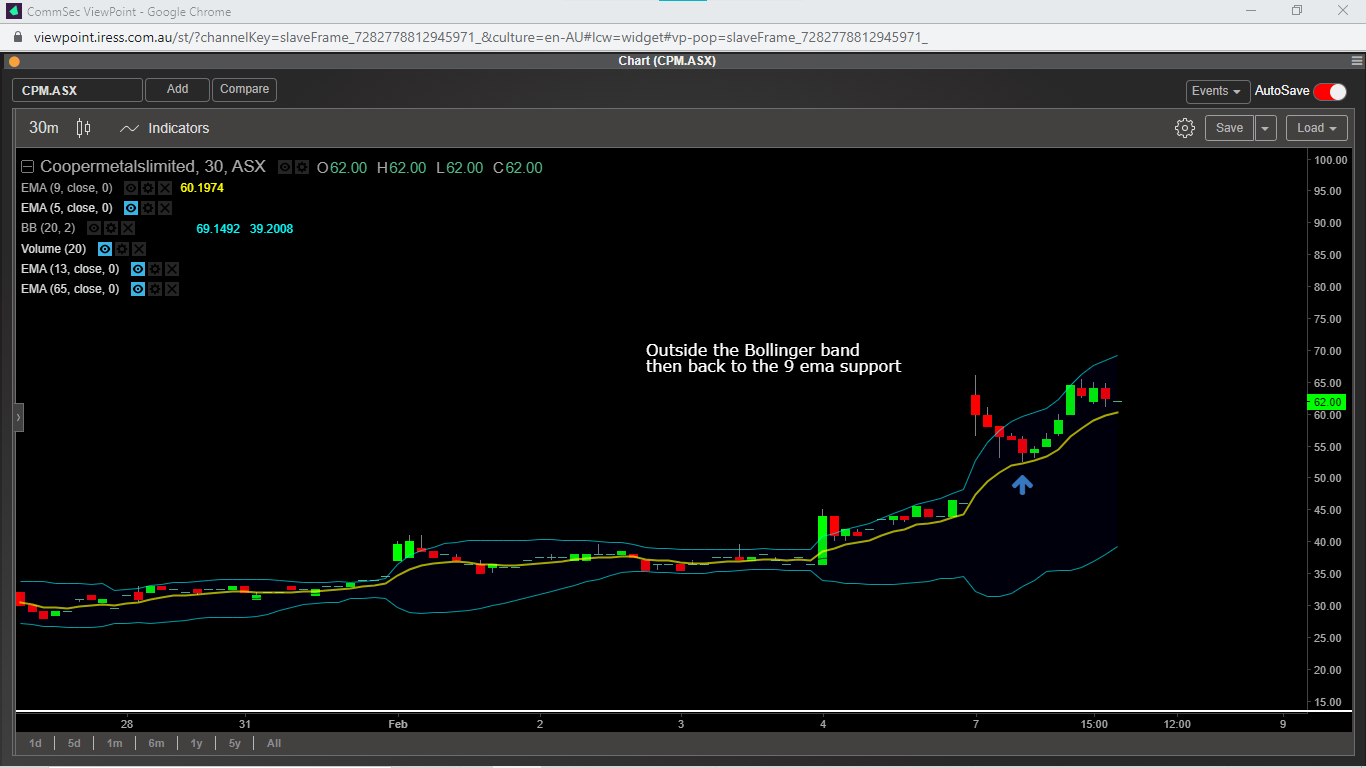Select the 1m time range

pyautogui.click(x=115, y=743)
